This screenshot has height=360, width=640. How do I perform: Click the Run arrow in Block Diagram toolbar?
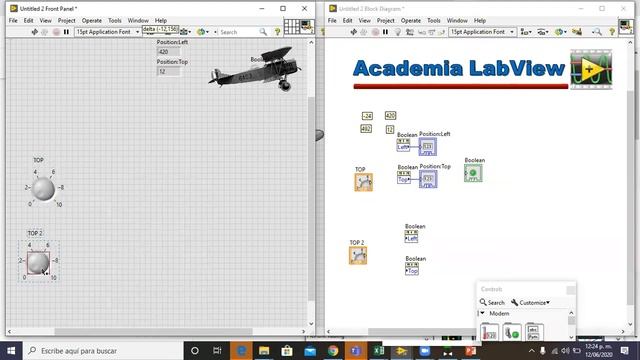pos(353,32)
